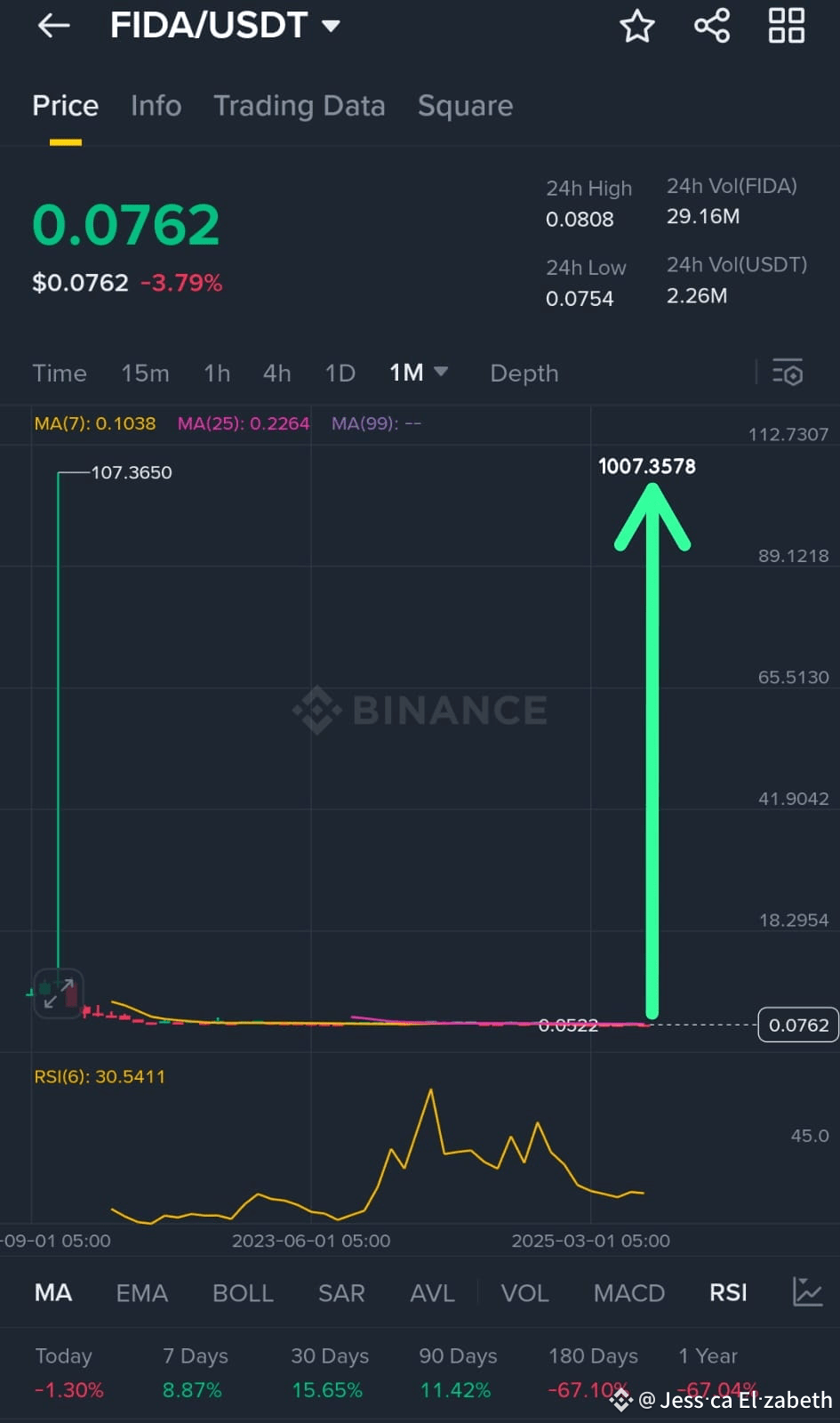Toggle the RSI indicator
This screenshot has width=840, height=1423.
coord(728,1292)
